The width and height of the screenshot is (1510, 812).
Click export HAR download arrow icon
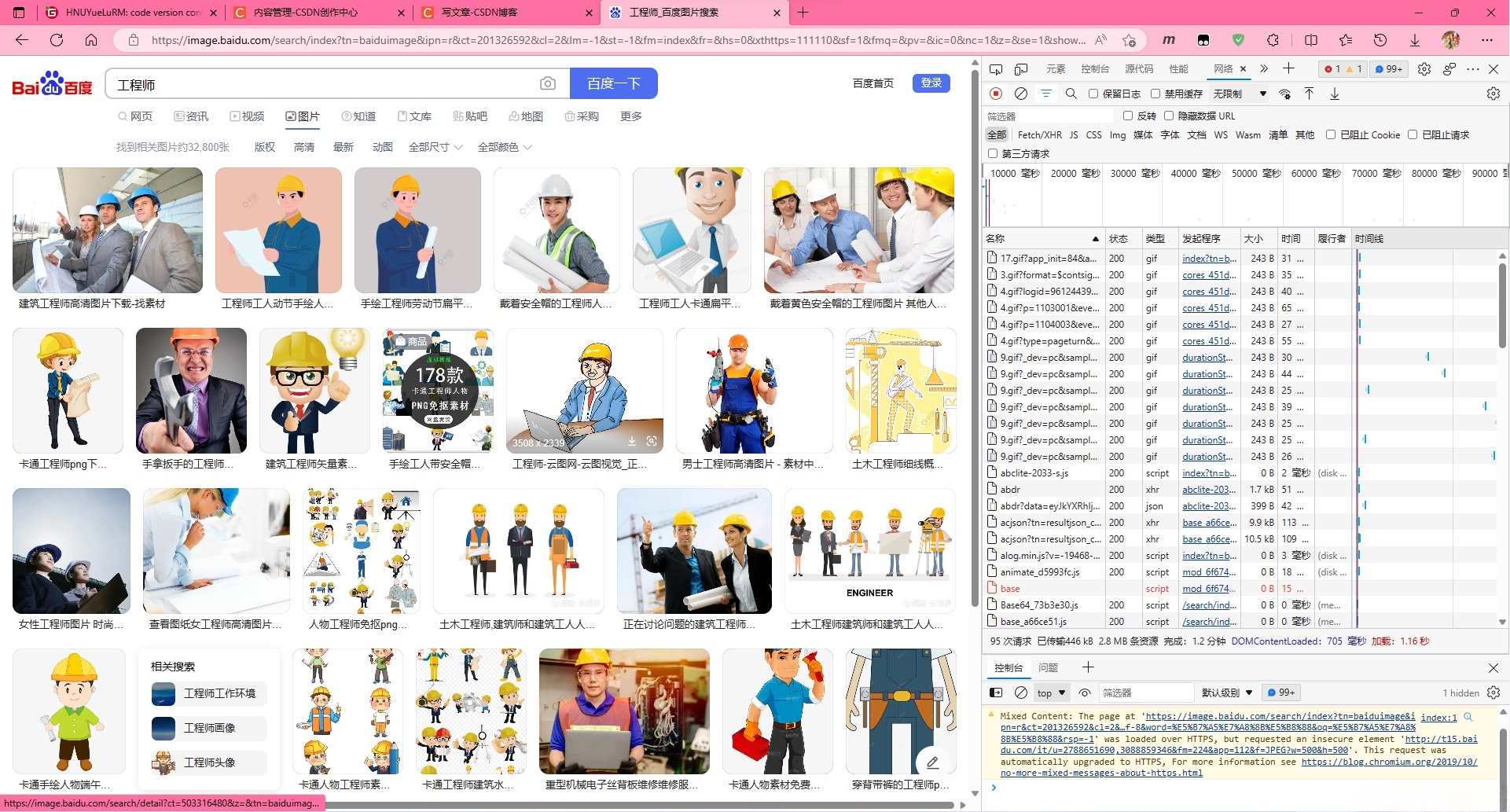[x=1335, y=94]
